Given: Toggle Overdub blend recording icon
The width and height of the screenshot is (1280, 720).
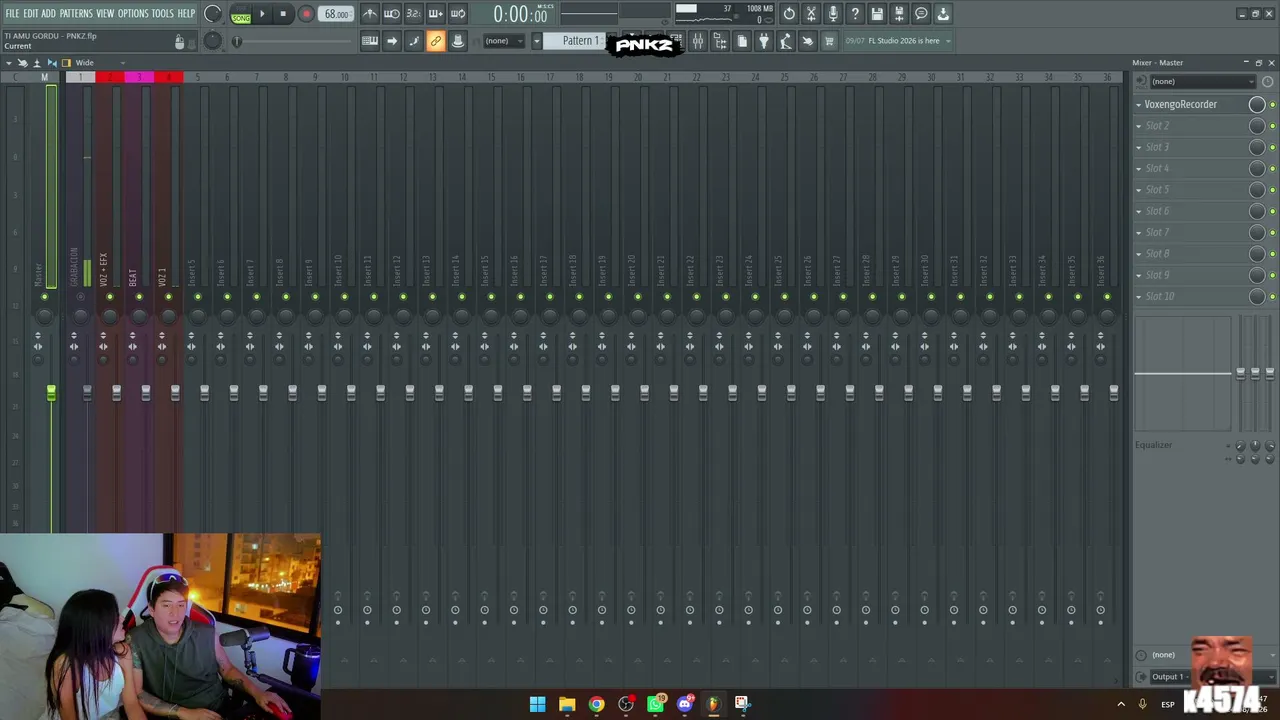Looking at the screenshot, I should (x=436, y=14).
